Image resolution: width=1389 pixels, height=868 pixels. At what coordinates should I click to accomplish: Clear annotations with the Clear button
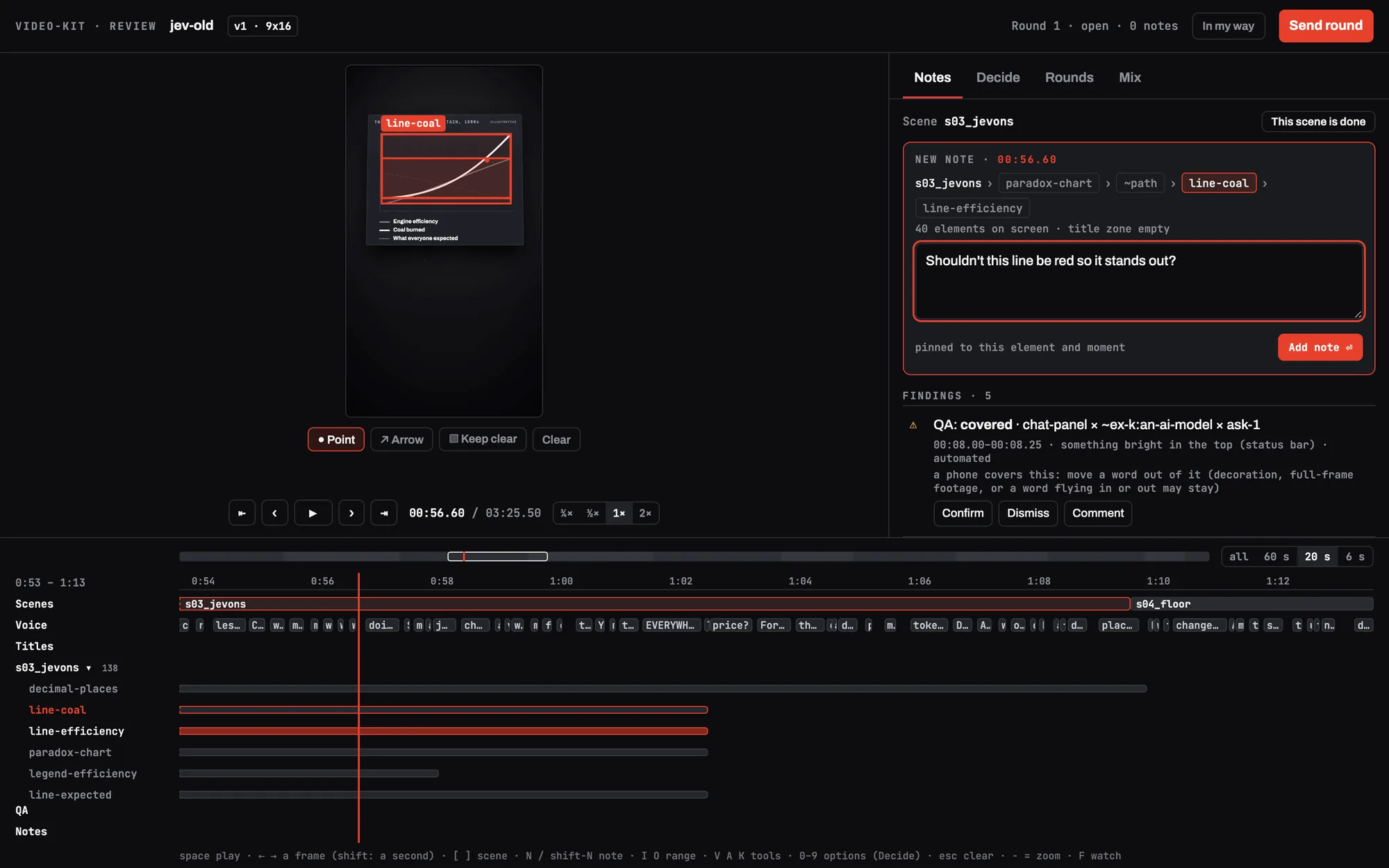556,440
